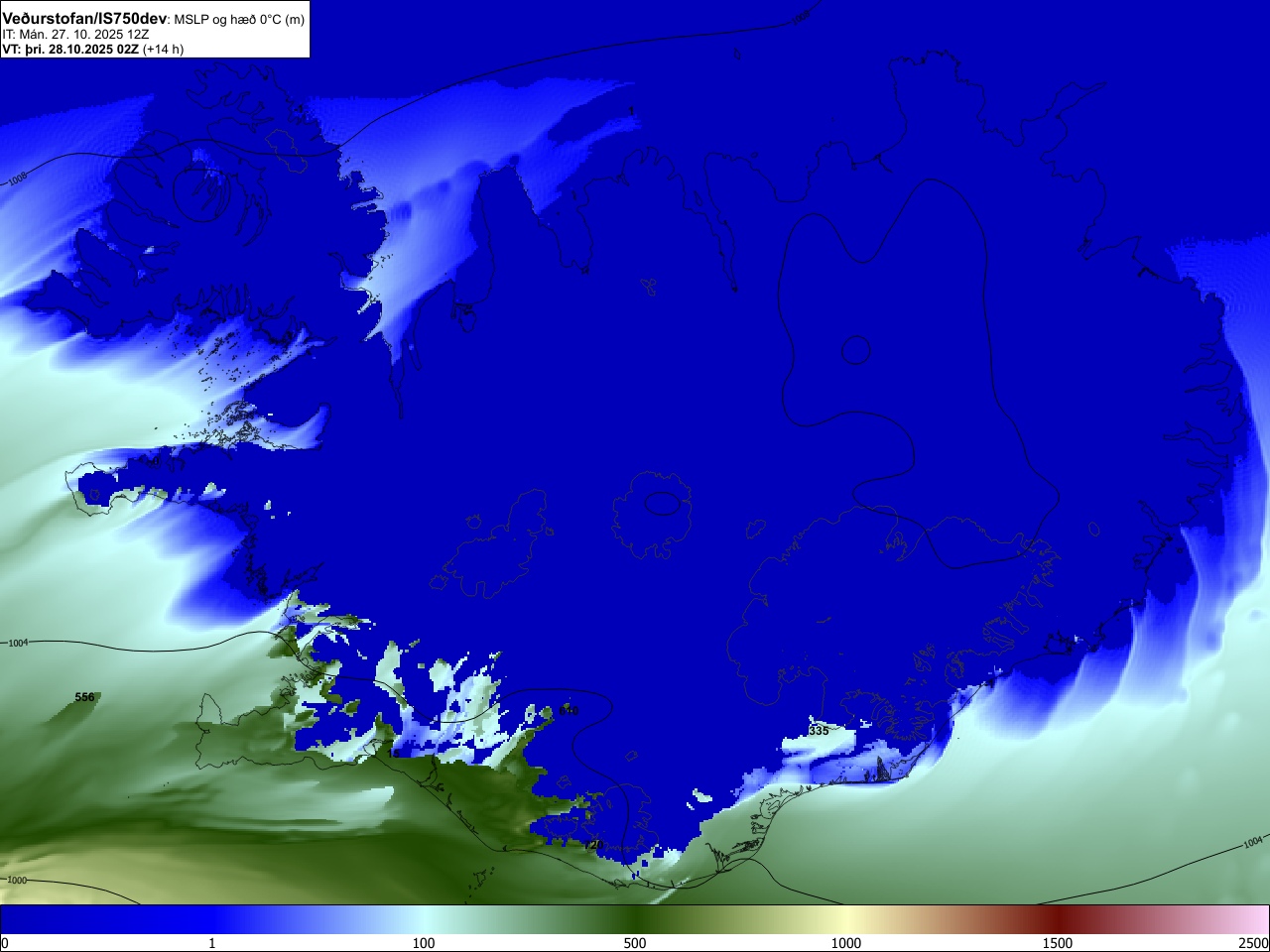
Task: Click the '1' label on the color scale
Action: (x=211, y=943)
